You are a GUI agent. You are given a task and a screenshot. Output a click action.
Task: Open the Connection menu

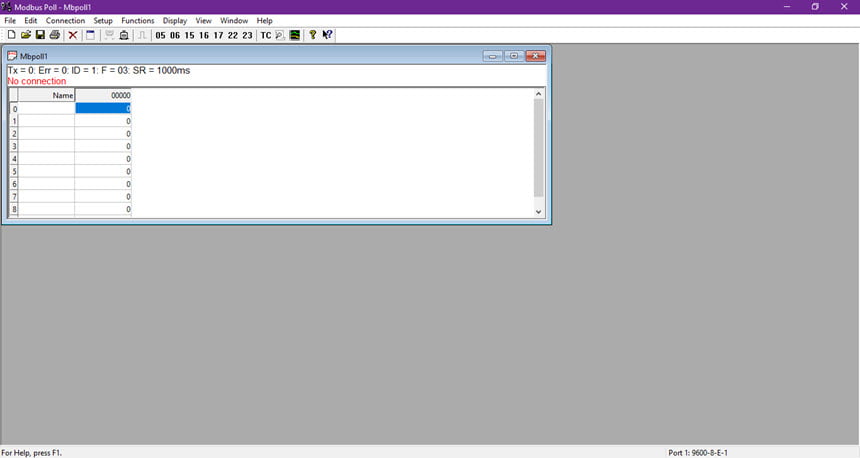(x=65, y=20)
